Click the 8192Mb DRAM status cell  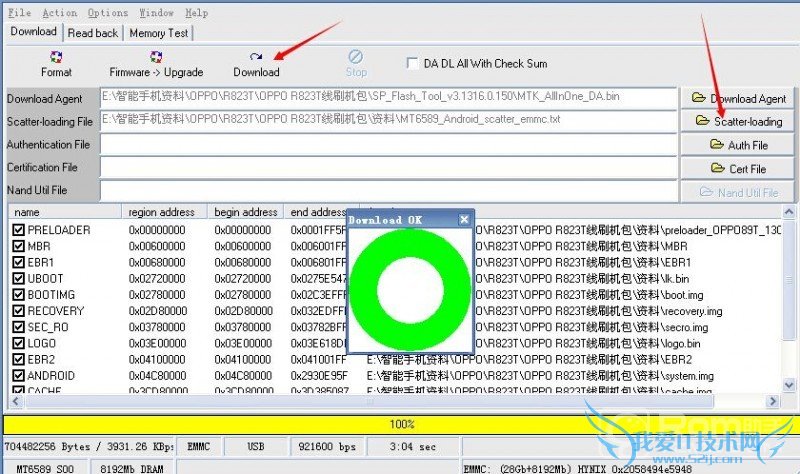coord(132,468)
